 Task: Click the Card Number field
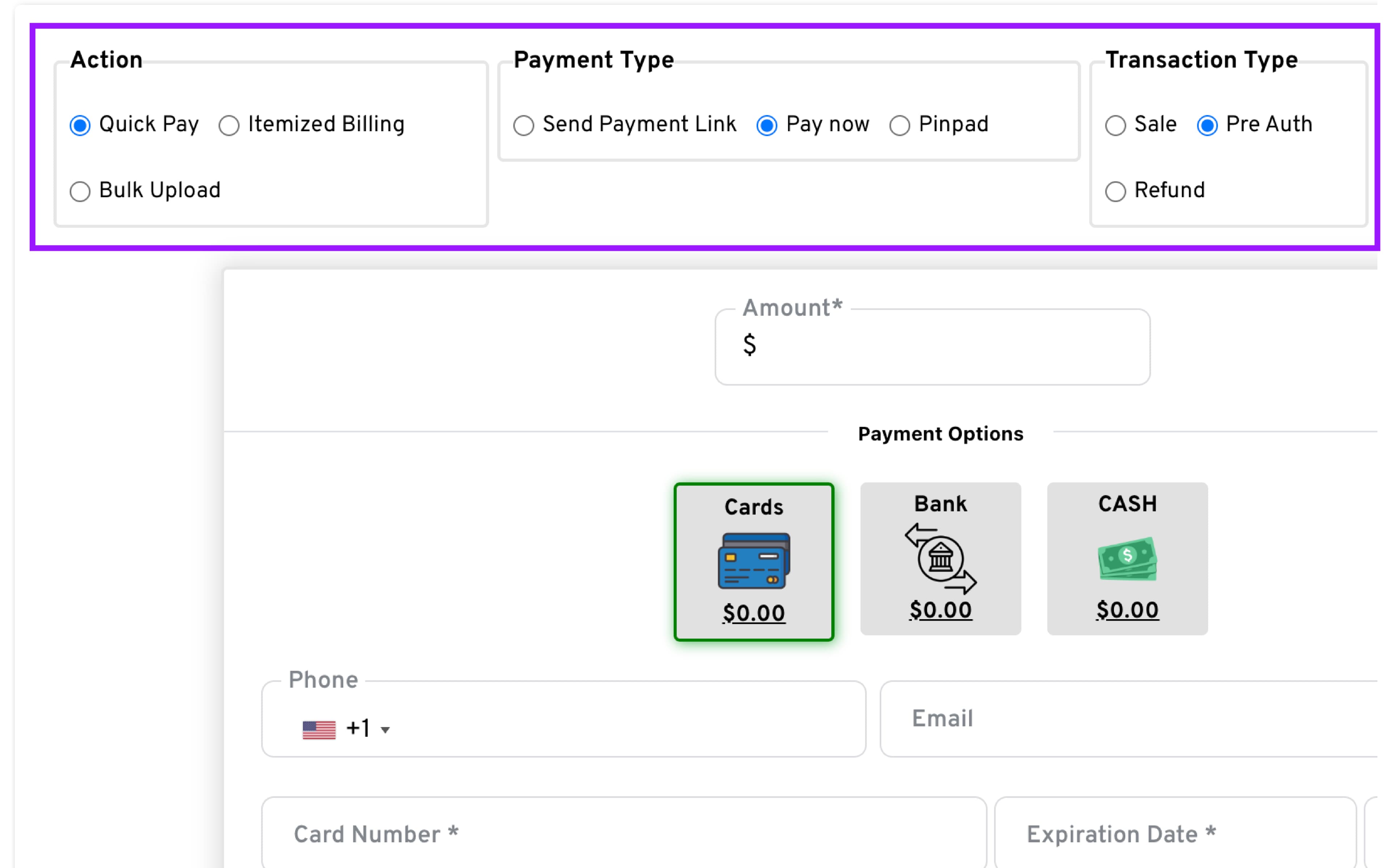click(623, 834)
